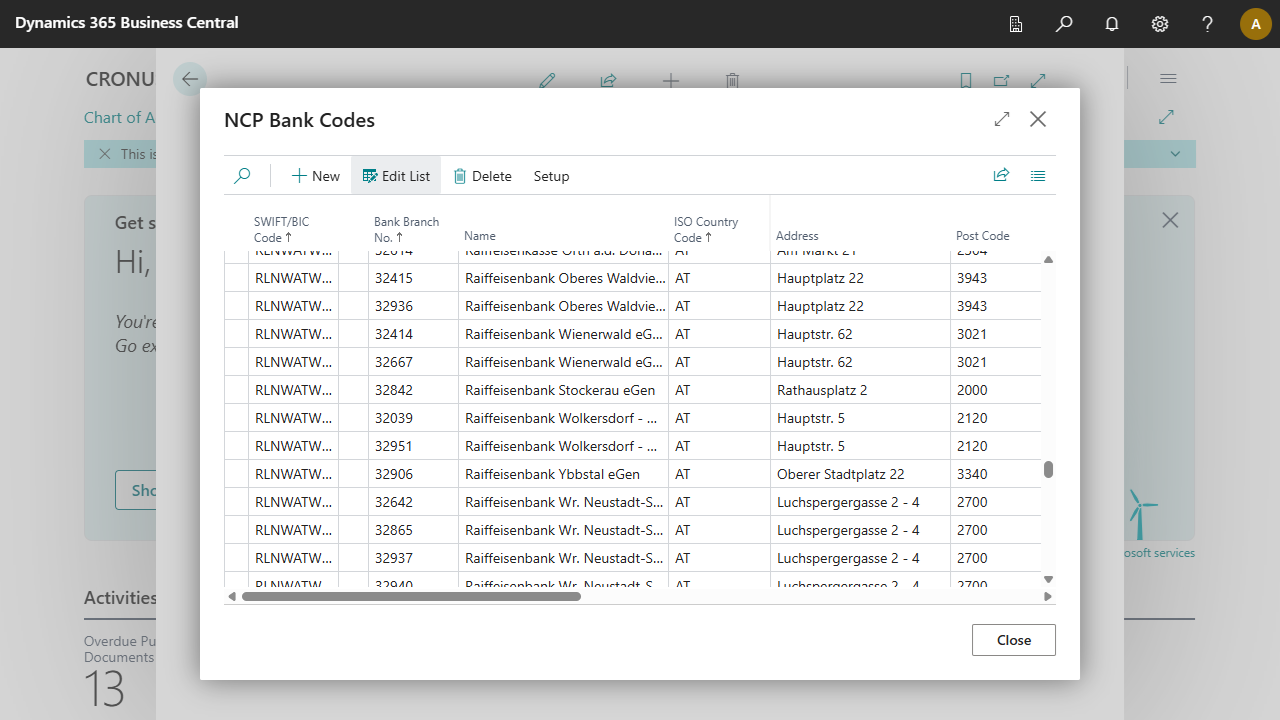1280x720 pixels.
Task: Toggle Edit List mode
Action: [x=396, y=176]
